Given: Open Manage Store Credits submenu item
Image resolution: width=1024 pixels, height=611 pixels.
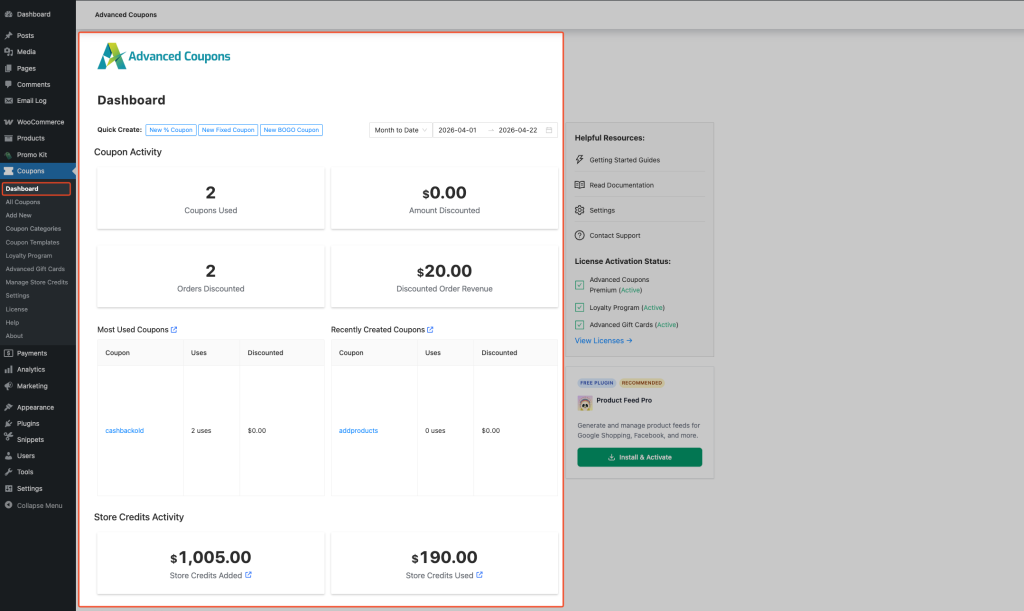Looking at the screenshot, I should click(37, 283).
